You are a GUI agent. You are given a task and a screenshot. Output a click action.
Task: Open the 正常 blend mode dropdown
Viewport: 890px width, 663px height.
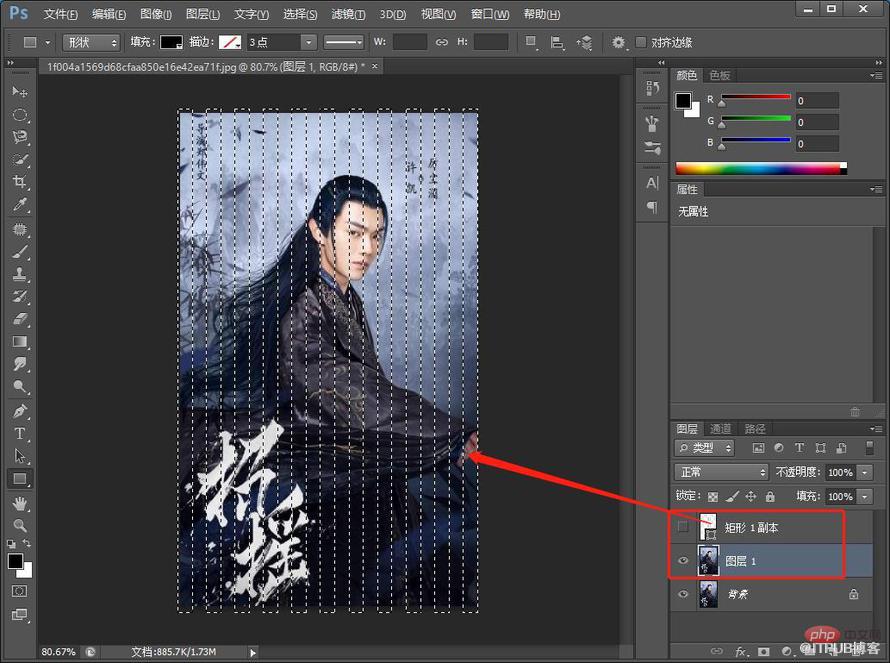point(721,472)
